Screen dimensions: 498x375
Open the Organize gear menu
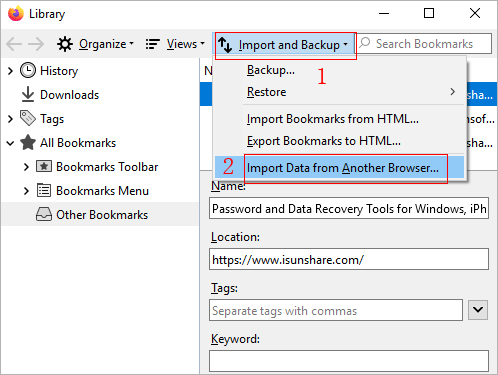[95, 44]
